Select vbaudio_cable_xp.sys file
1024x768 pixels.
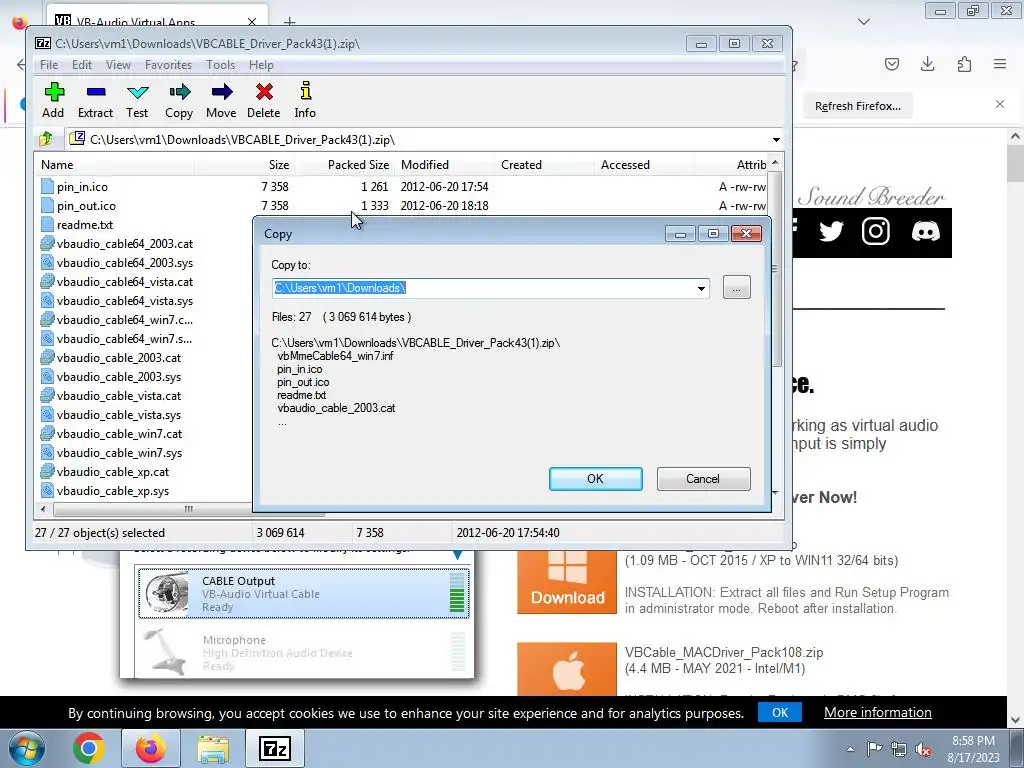click(113, 490)
